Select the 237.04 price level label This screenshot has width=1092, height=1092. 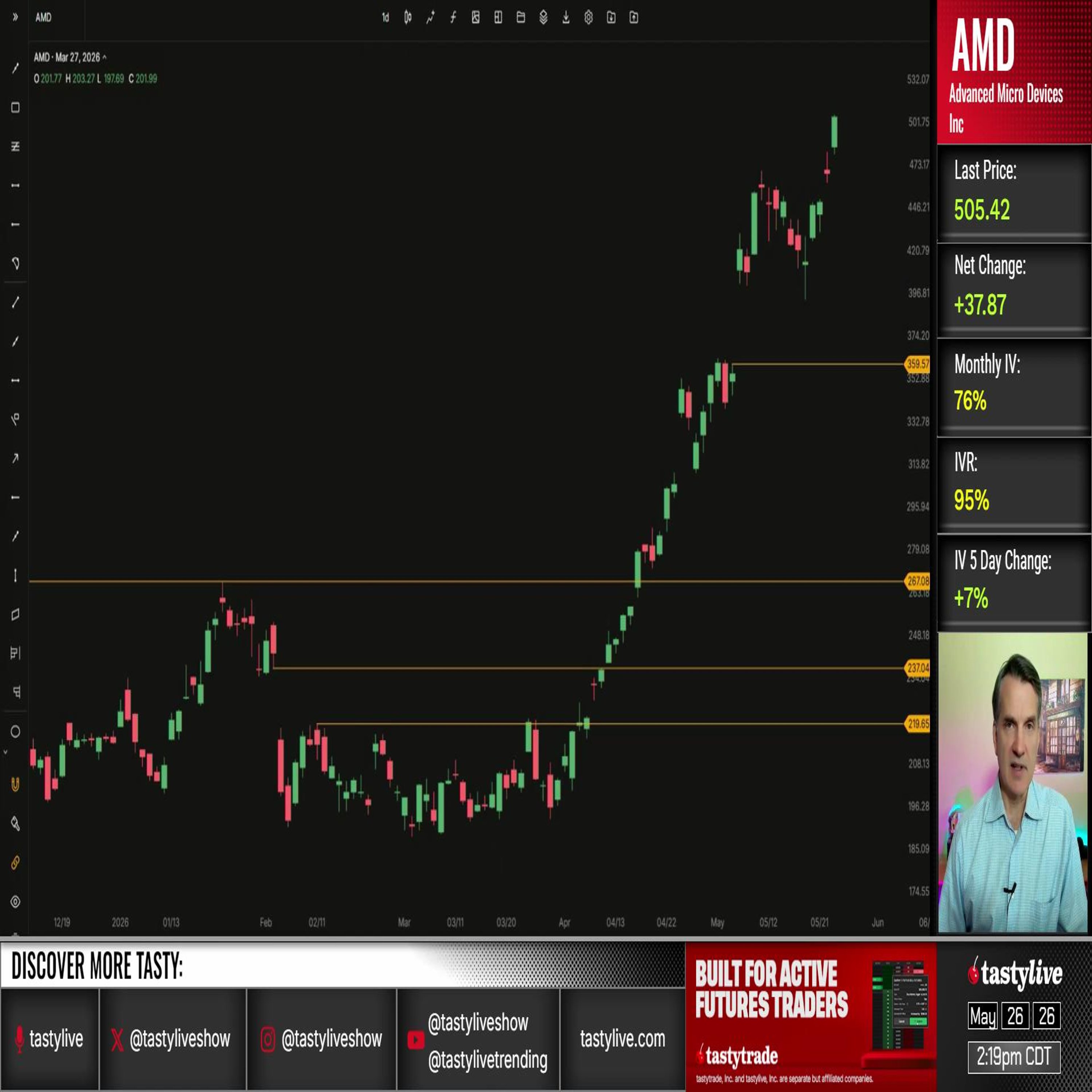coord(917,668)
